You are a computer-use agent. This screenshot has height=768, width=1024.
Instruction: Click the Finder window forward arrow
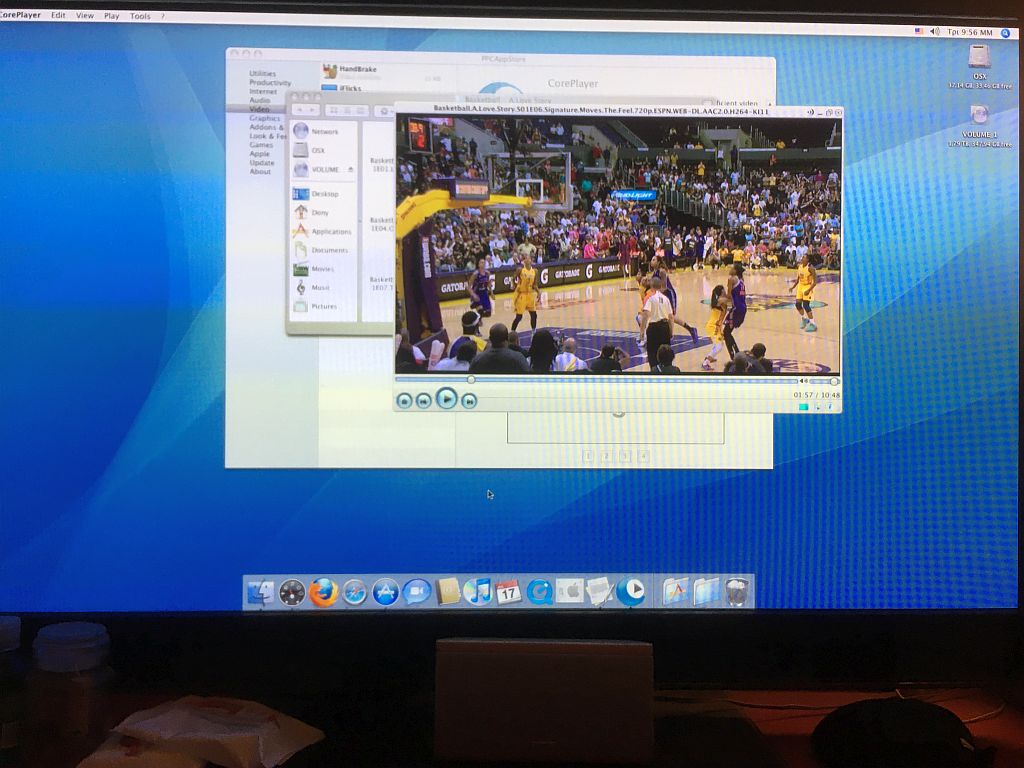(x=313, y=111)
